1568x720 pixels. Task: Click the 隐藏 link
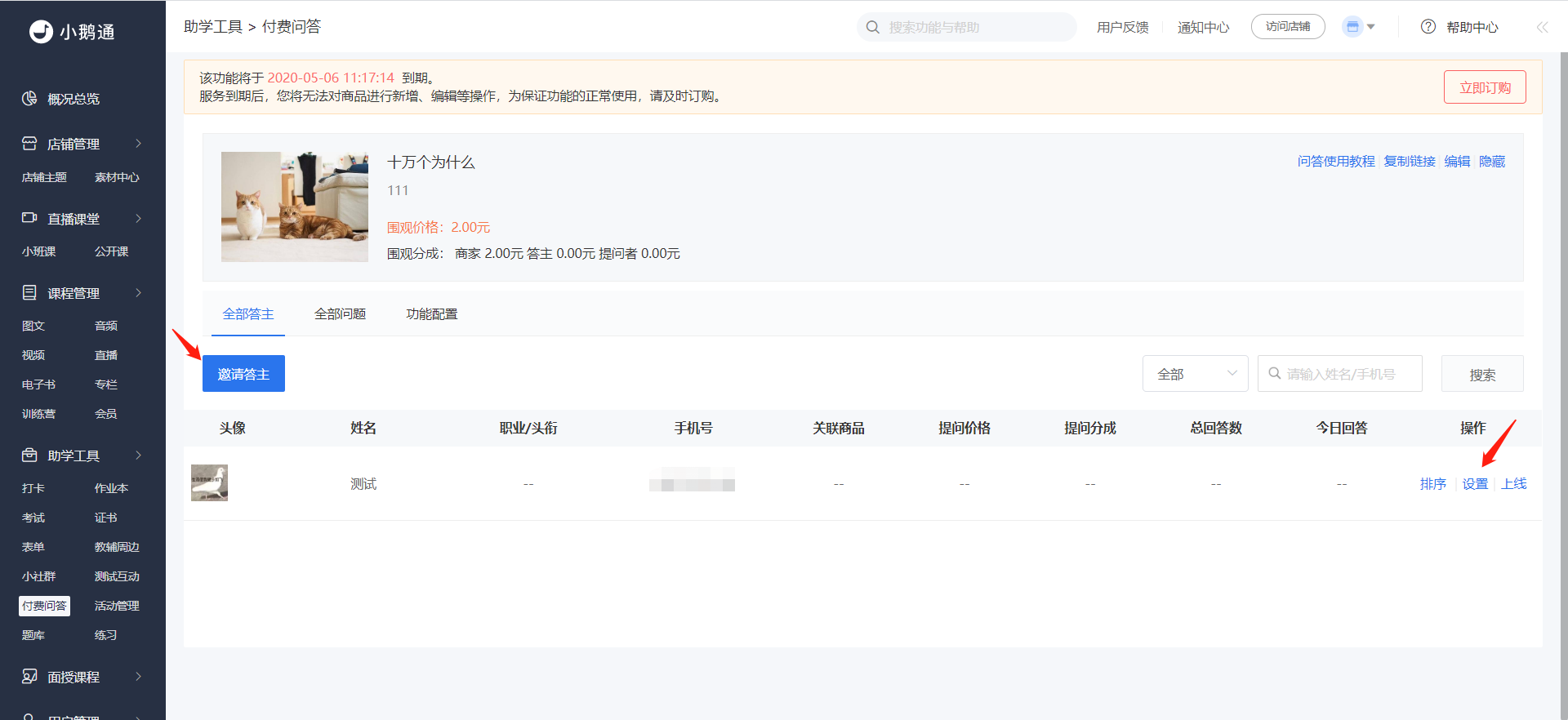click(1492, 161)
